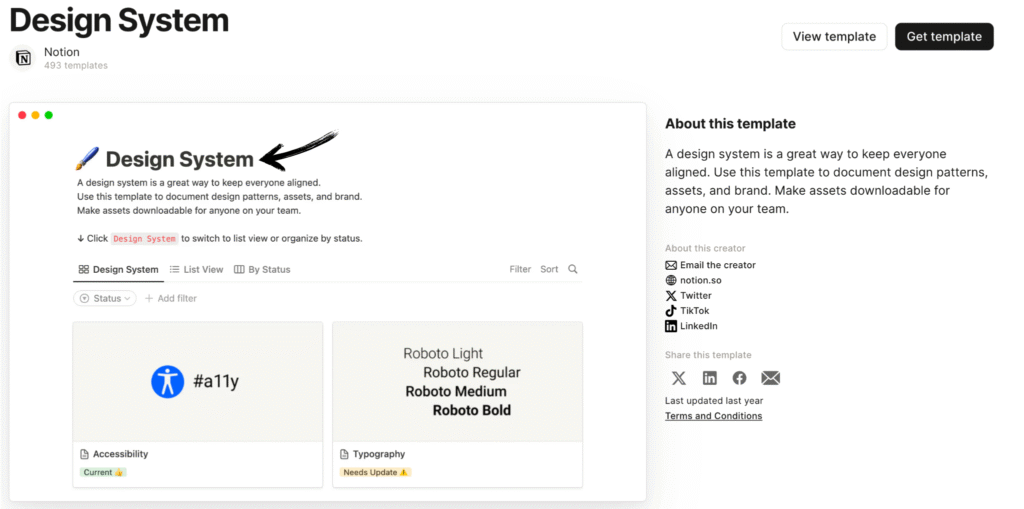
Task: Click the View template button
Action: (833, 36)
